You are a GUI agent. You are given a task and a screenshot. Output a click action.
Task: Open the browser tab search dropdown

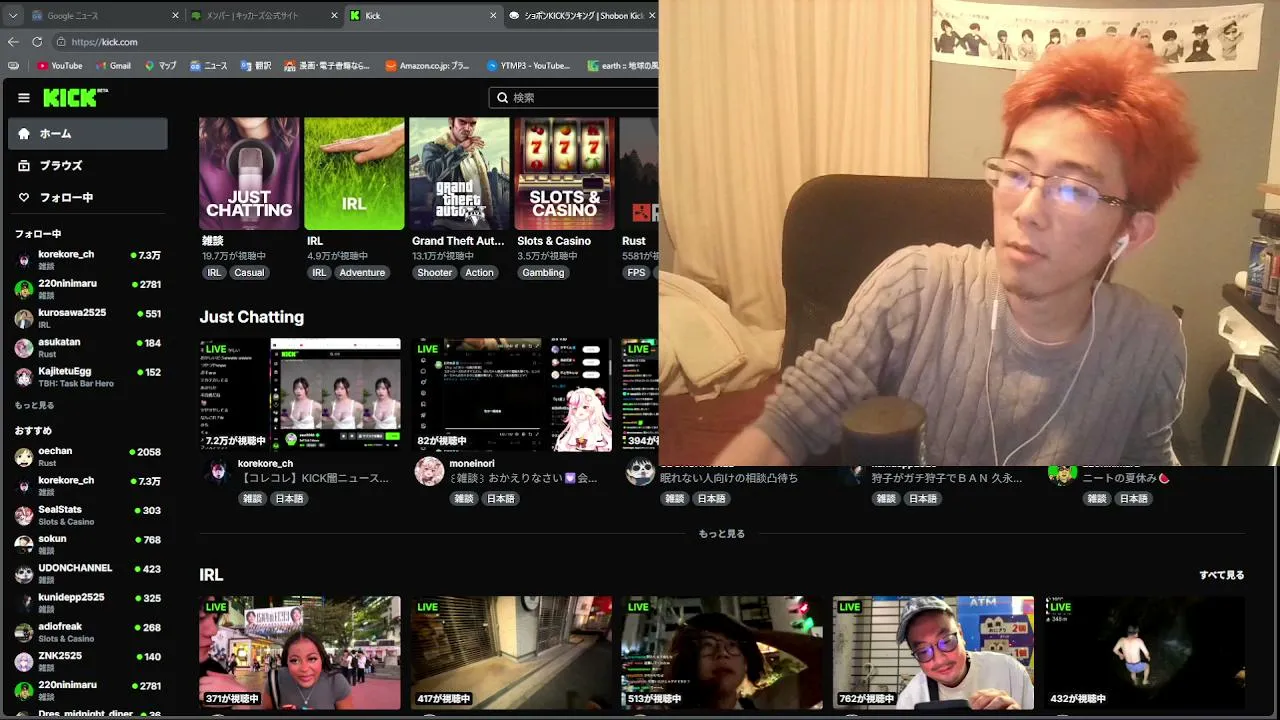pos(13,16)
